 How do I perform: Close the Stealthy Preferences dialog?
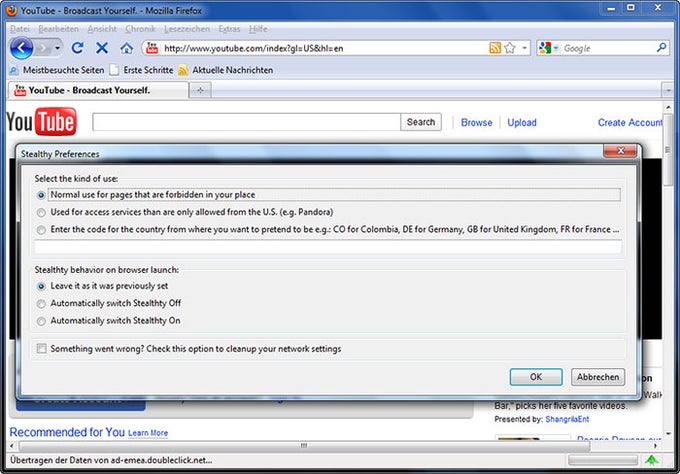[x=621, y=150]
